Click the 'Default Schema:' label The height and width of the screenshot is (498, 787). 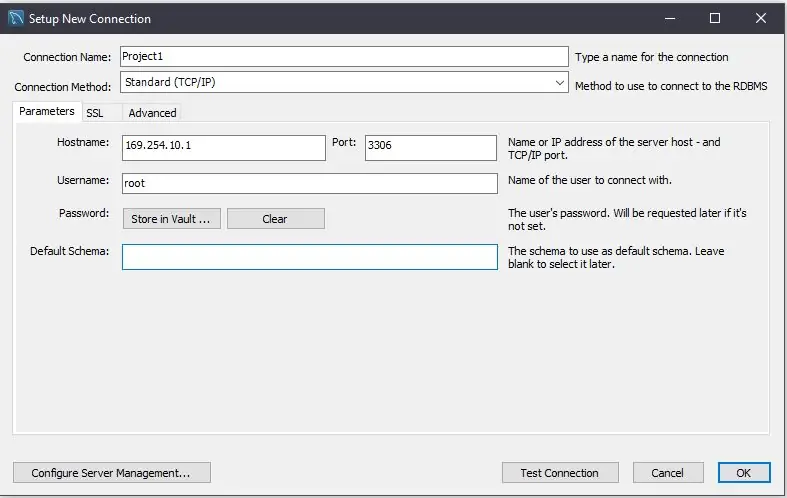[69, 251]
